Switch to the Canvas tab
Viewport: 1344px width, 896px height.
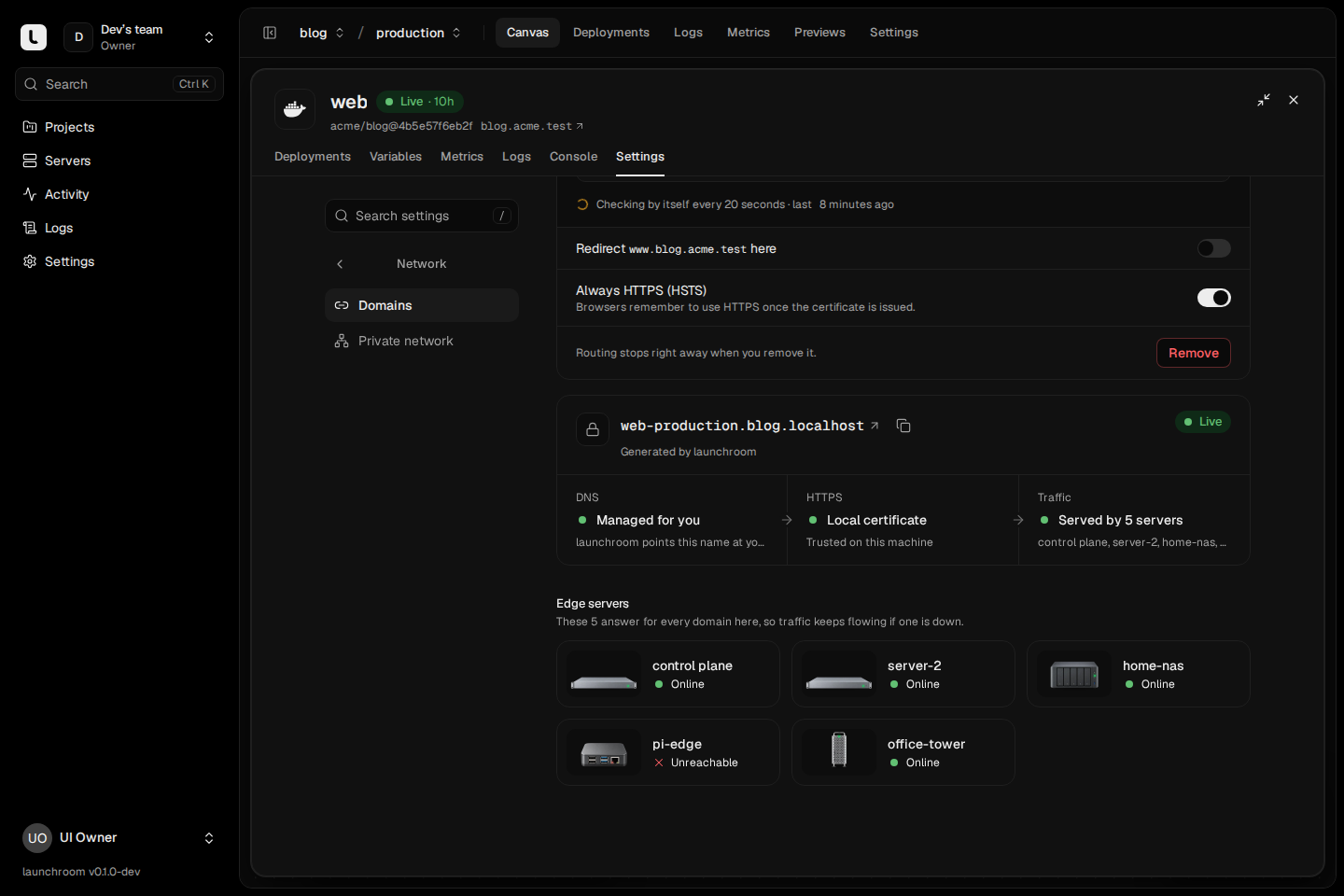[x=527, y=33]
